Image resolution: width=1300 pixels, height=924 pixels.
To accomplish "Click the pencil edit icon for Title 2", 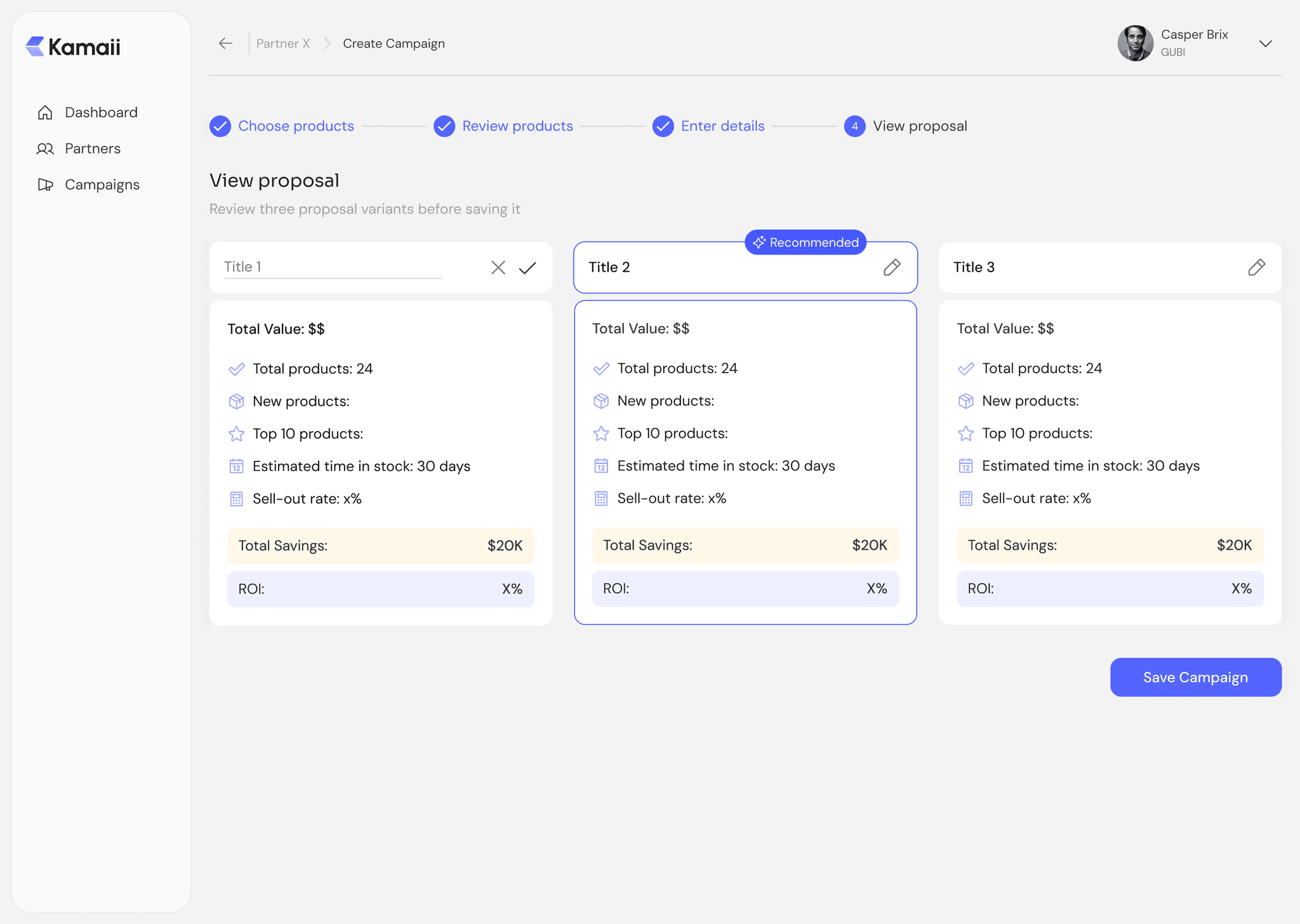I will click(x=892, y=267).
